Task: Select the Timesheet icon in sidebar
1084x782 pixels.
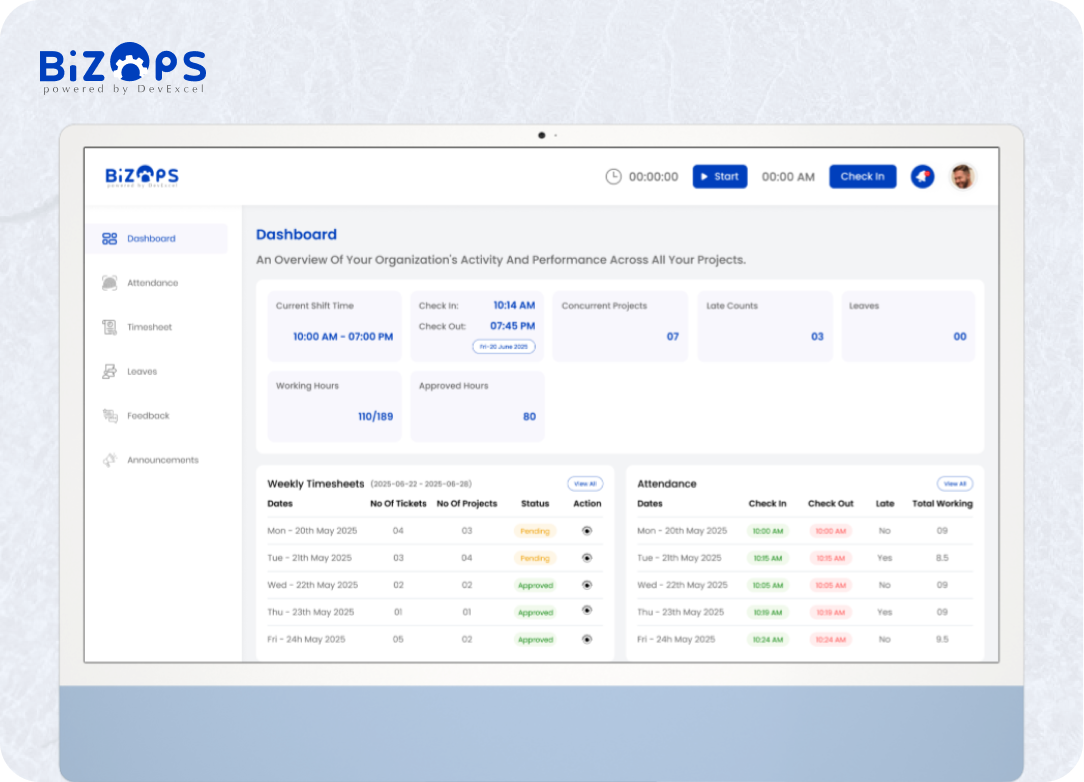Action: 109,327
